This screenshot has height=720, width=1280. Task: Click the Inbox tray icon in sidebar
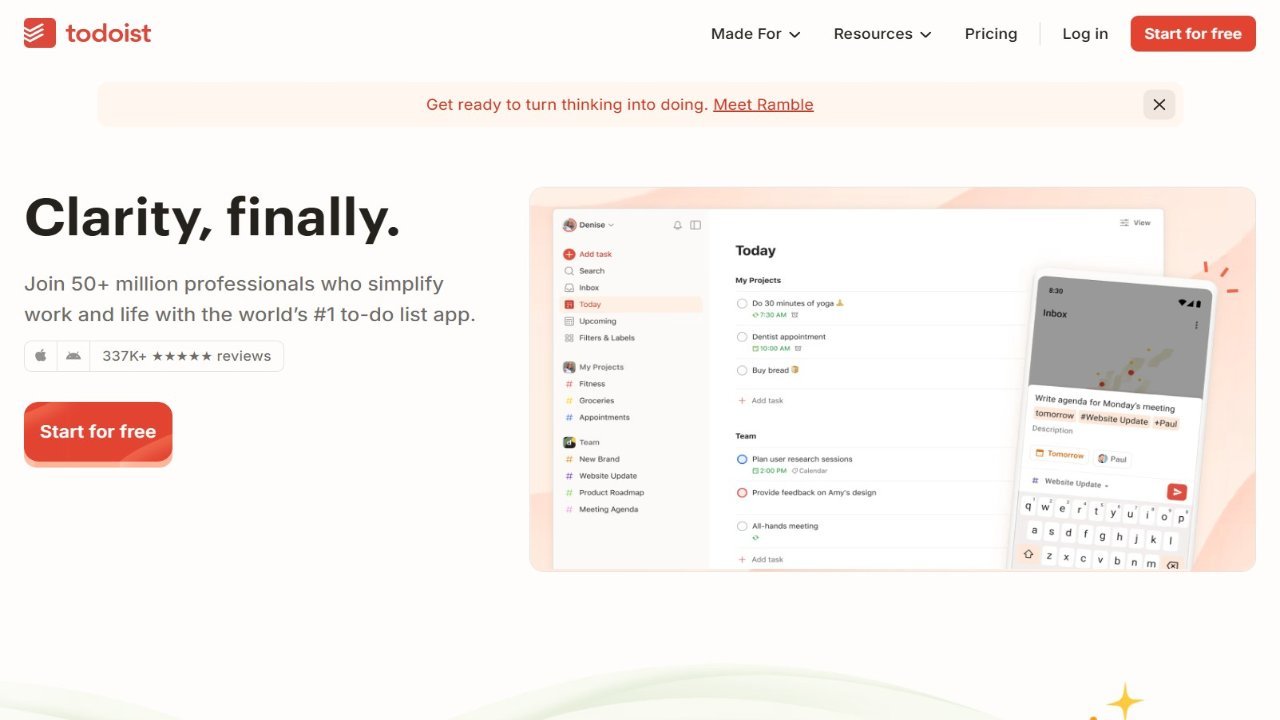tap(569, 288)
